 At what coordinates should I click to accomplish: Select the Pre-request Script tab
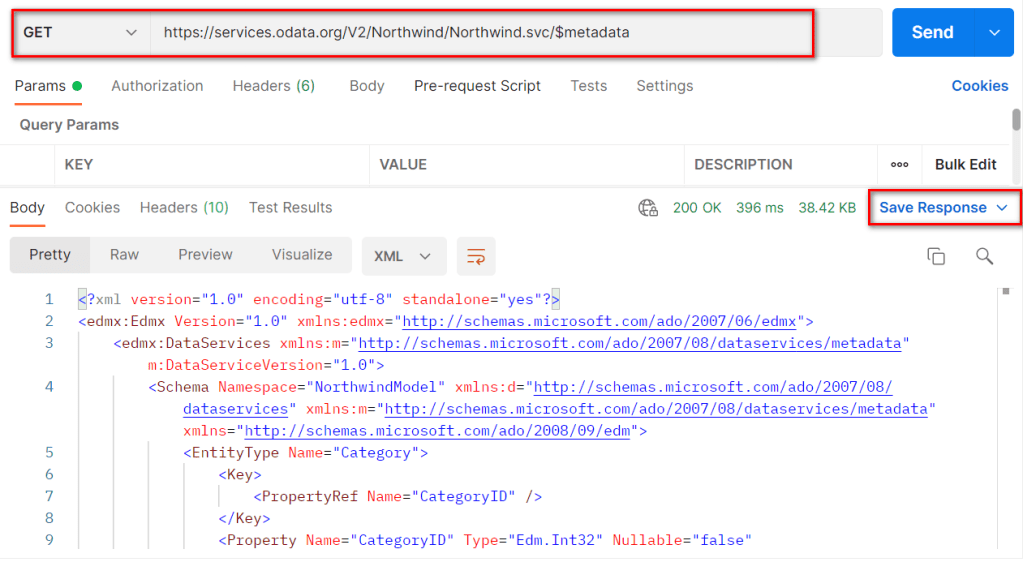477,86
